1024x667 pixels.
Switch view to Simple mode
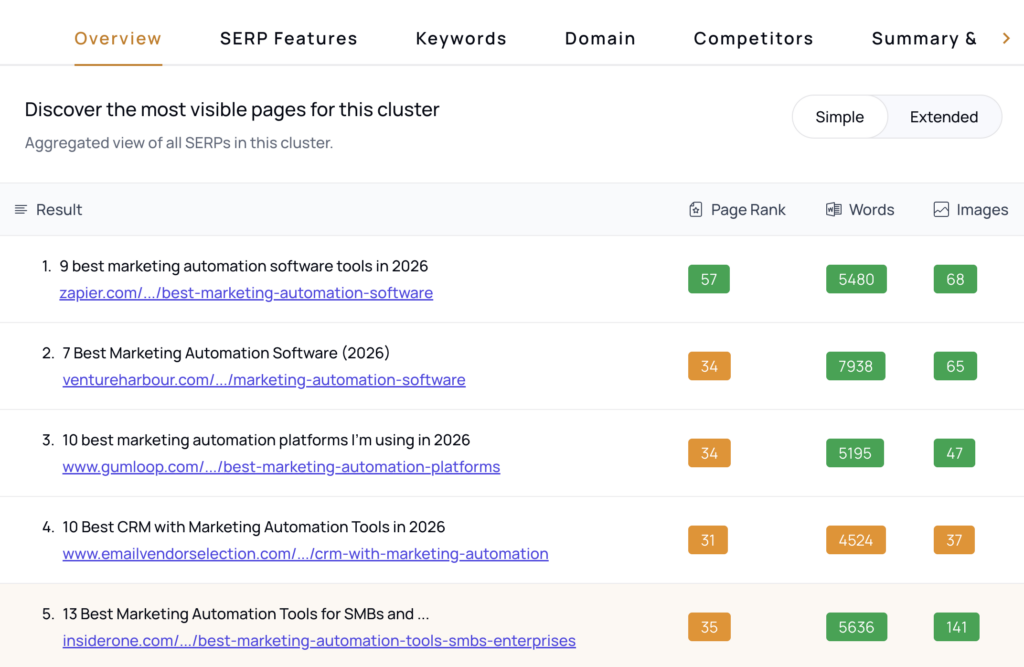[839, 117]
